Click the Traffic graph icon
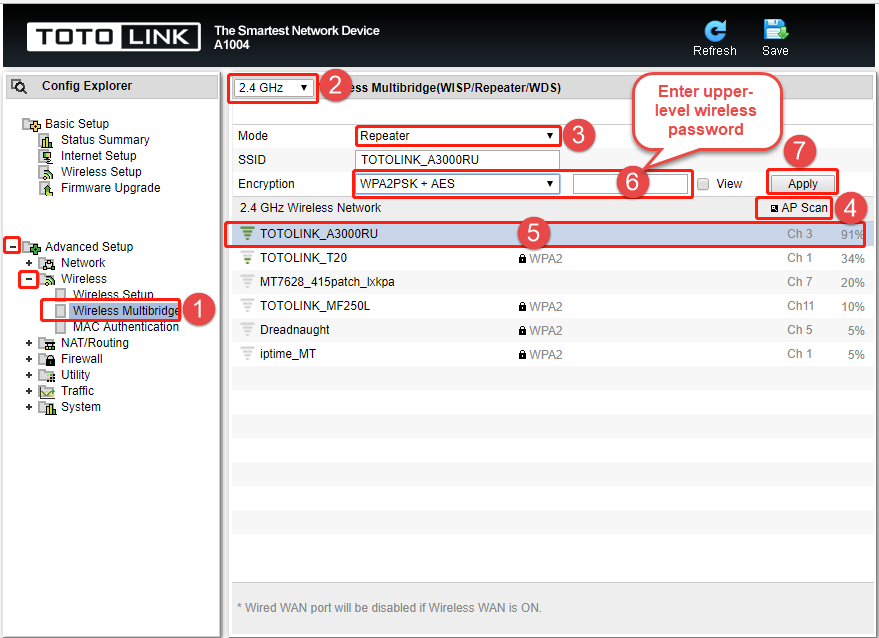 pyautogui.click(x=48, y=391)
